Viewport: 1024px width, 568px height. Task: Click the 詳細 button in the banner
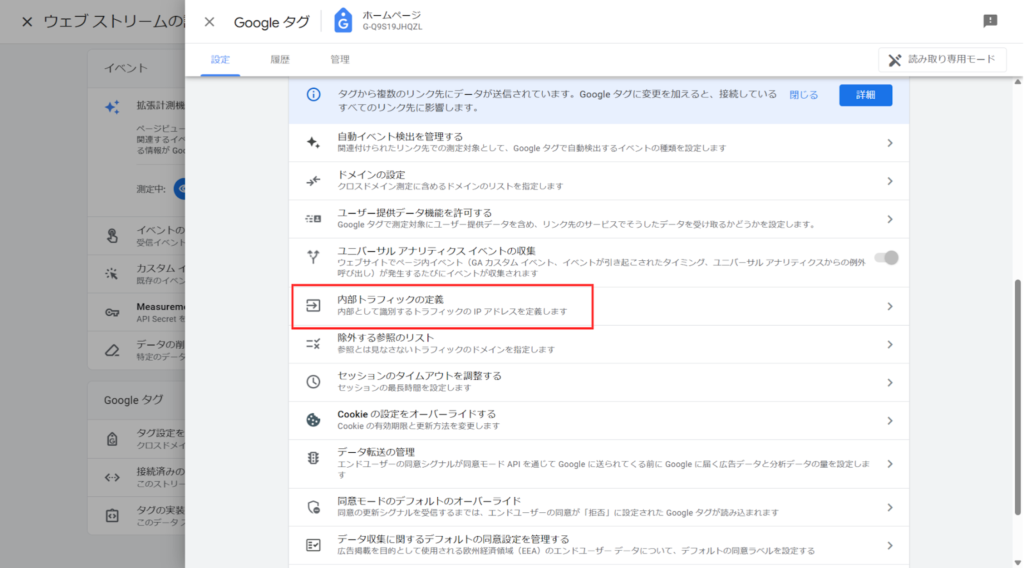tap(865, 95)
